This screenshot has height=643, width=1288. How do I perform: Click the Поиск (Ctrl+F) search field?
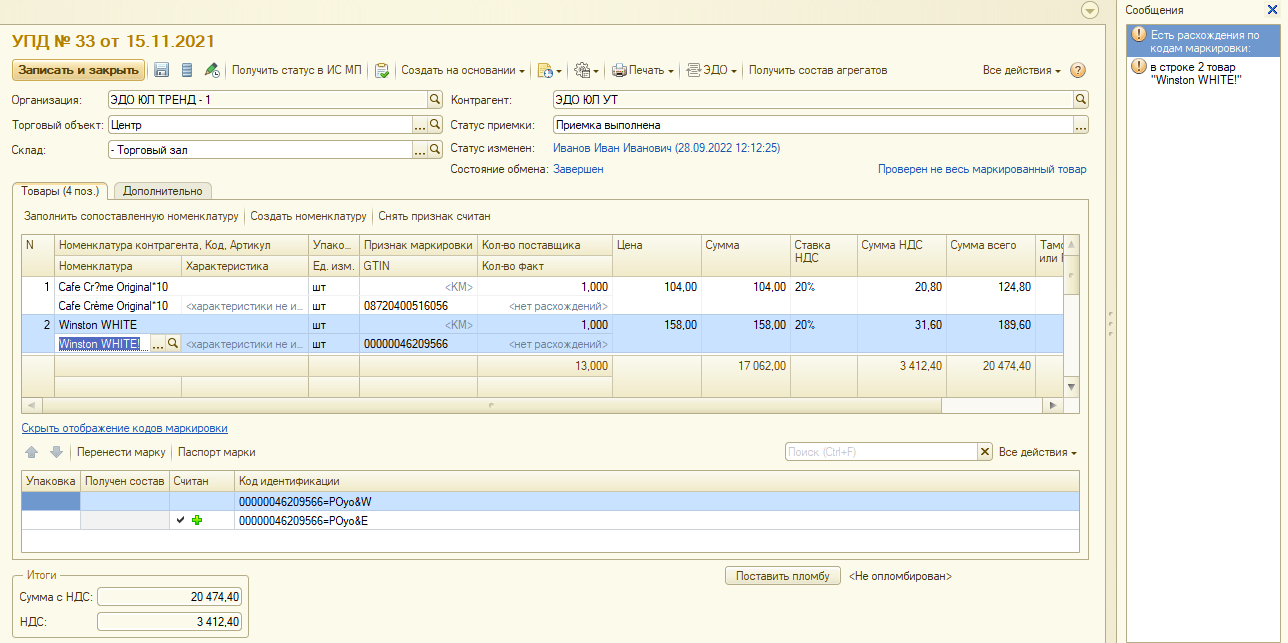click(880, 452)
